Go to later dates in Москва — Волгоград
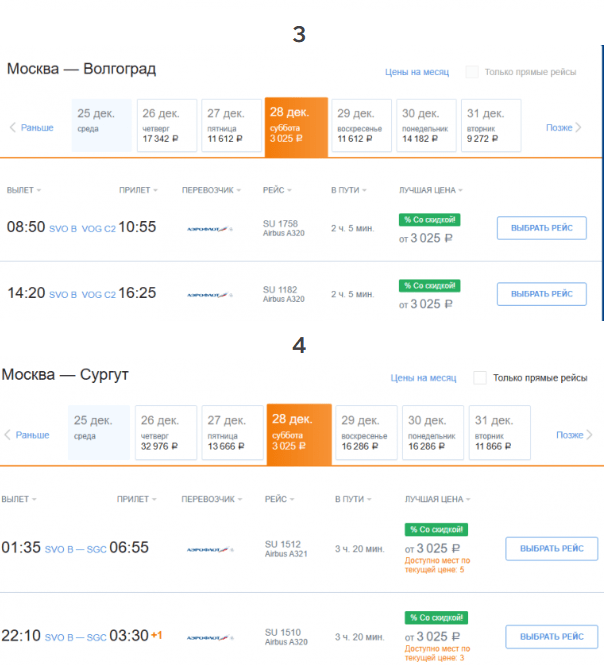604x665 pixels. (x=564, y=127)
